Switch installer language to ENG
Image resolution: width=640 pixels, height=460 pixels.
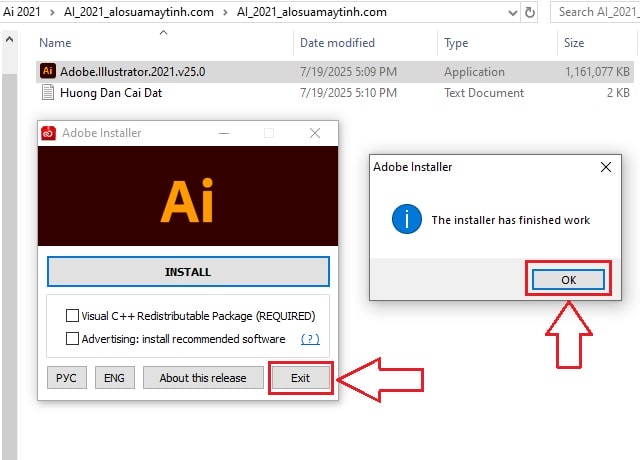[x=115, y=378]
